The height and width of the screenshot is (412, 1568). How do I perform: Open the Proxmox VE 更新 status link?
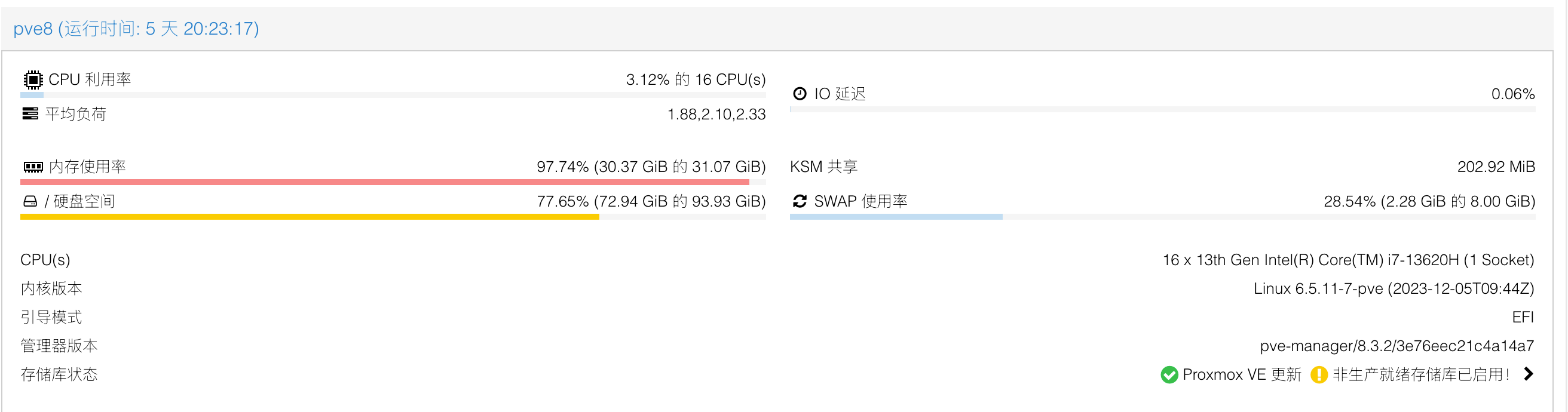pyautogui.click(x=1241, y=374)
